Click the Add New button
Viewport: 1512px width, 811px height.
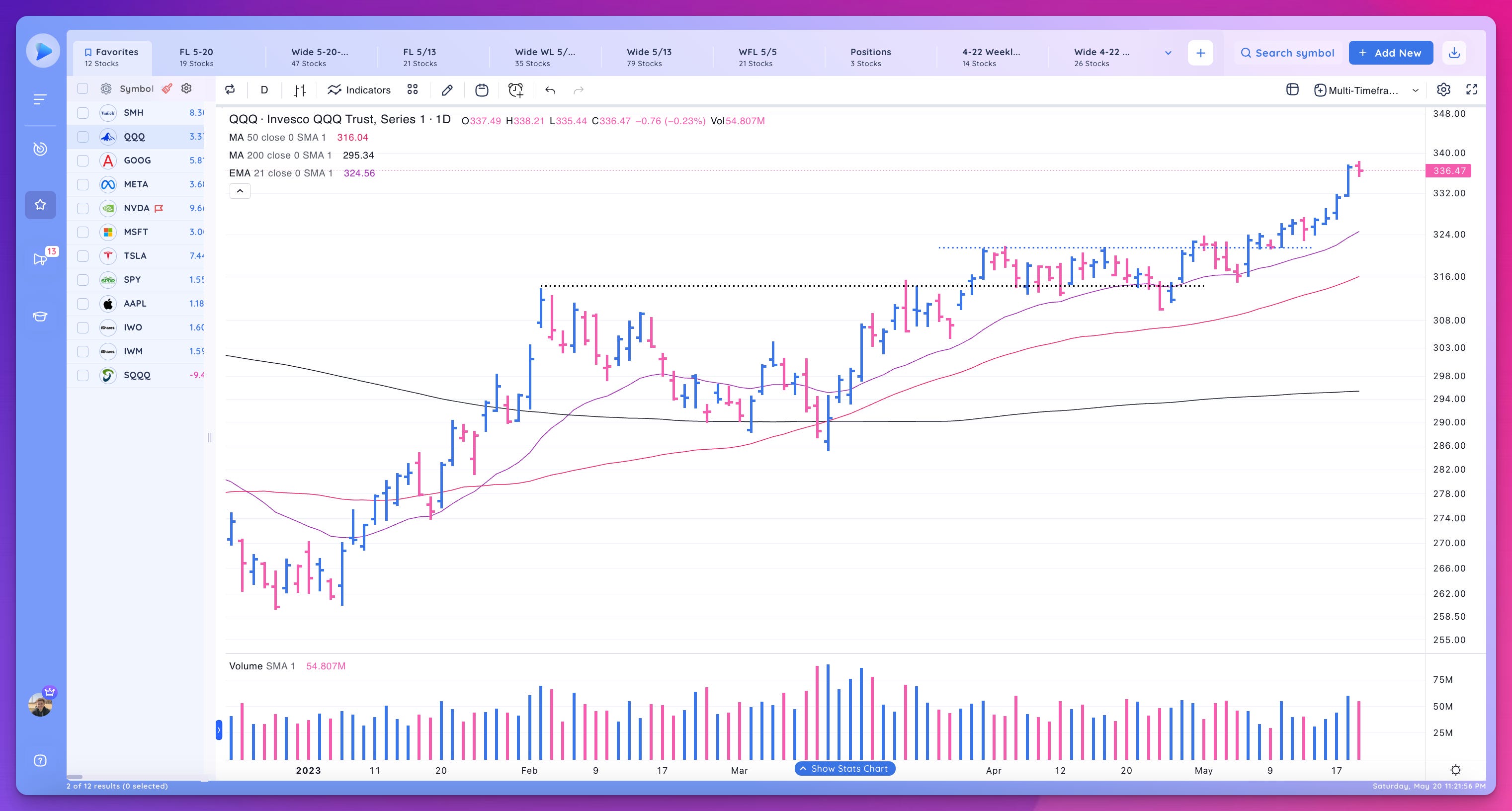pos(1391,53)
